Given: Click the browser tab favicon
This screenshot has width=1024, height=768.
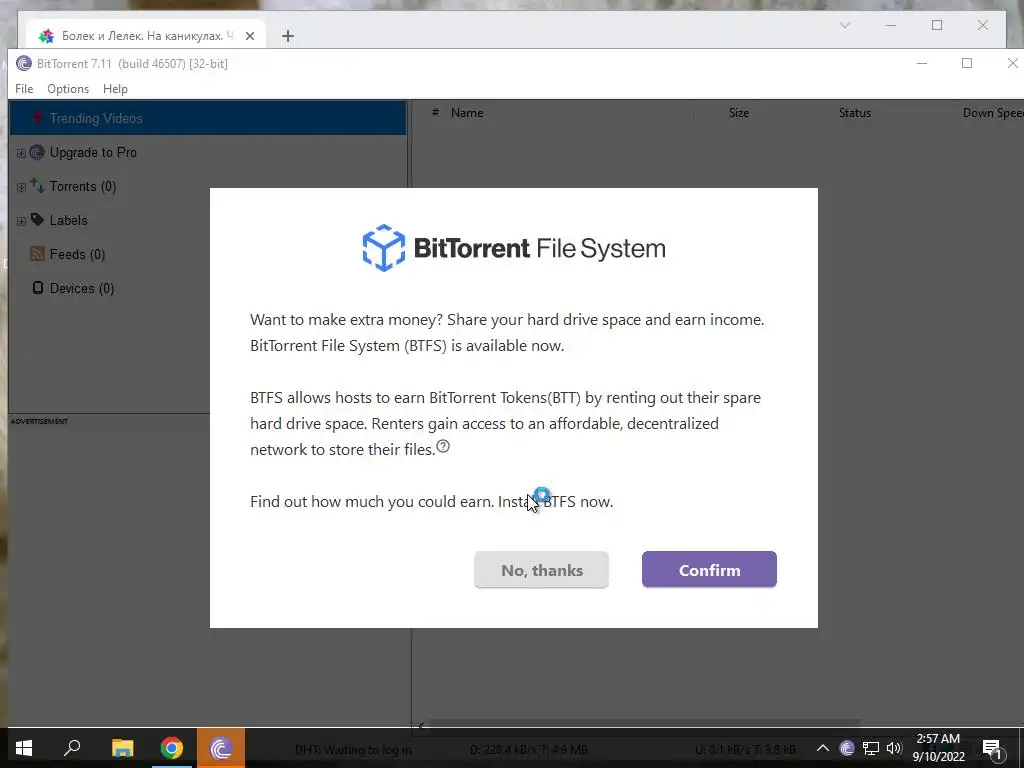Looking at the screenshot, I should coord(46,36).
